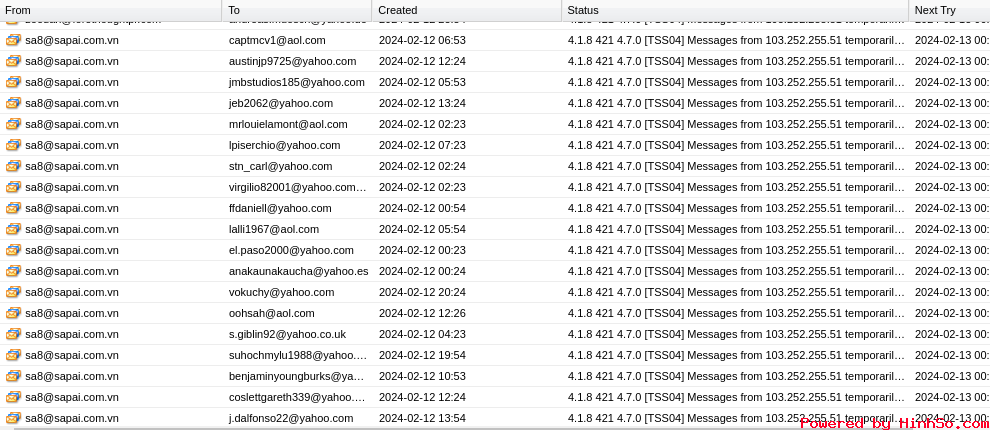990x430 pixels.
Task: Click the mail icon for lpiserchio@yahoo.com row
Action: pyautogui.click(x=13, y=145)
